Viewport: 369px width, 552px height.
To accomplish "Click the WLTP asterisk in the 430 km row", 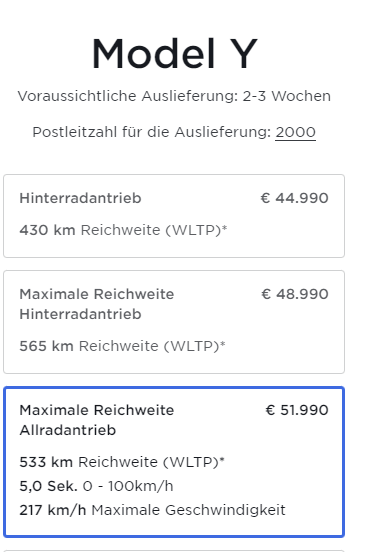I will click(x=225, y=228).
